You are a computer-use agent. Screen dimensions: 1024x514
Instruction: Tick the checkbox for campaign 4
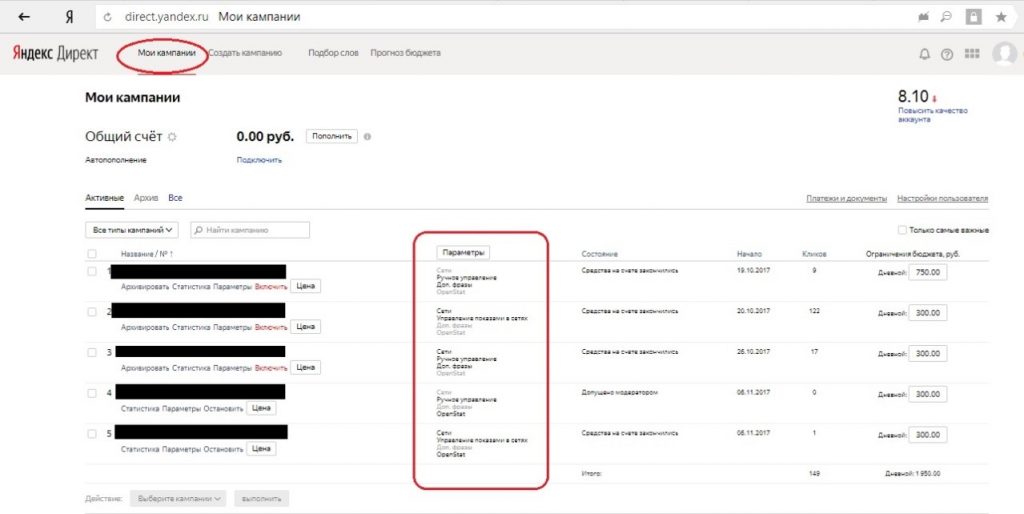(x=92, y=393)
